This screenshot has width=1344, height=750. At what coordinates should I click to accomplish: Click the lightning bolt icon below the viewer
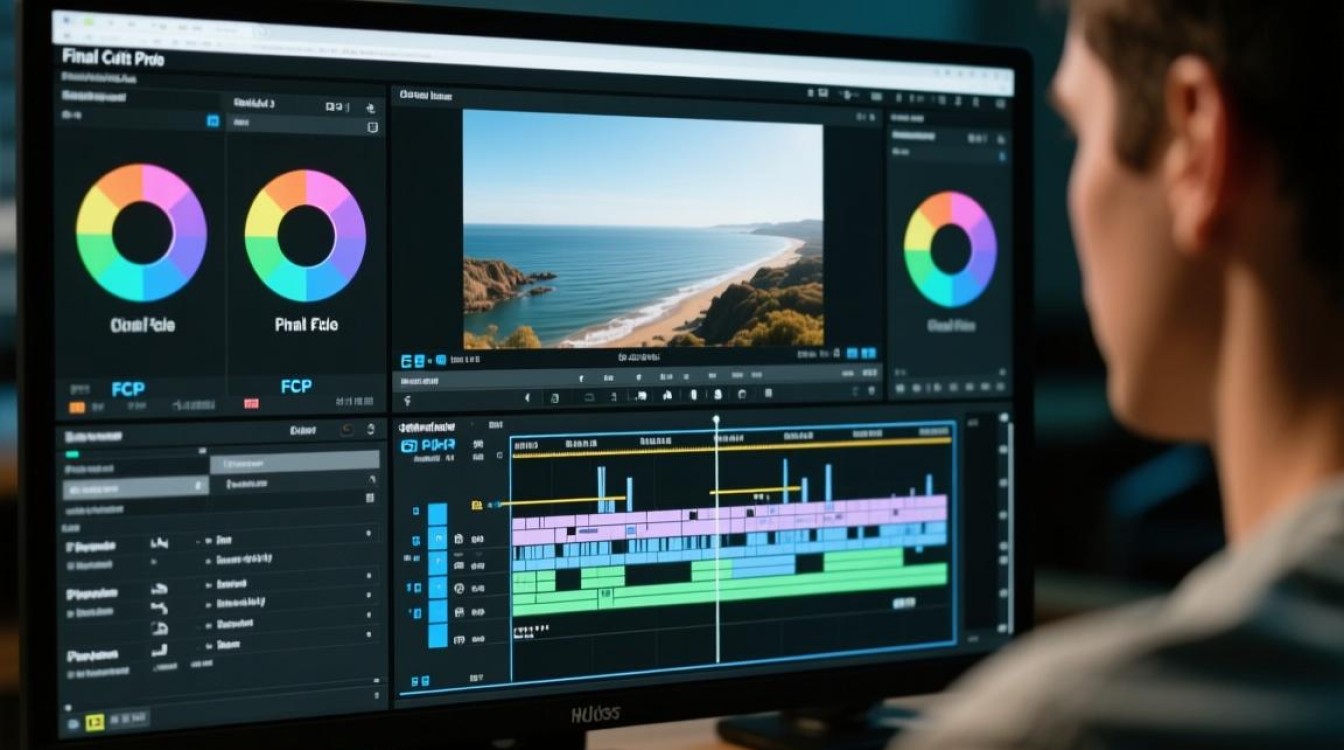(406, 401)
